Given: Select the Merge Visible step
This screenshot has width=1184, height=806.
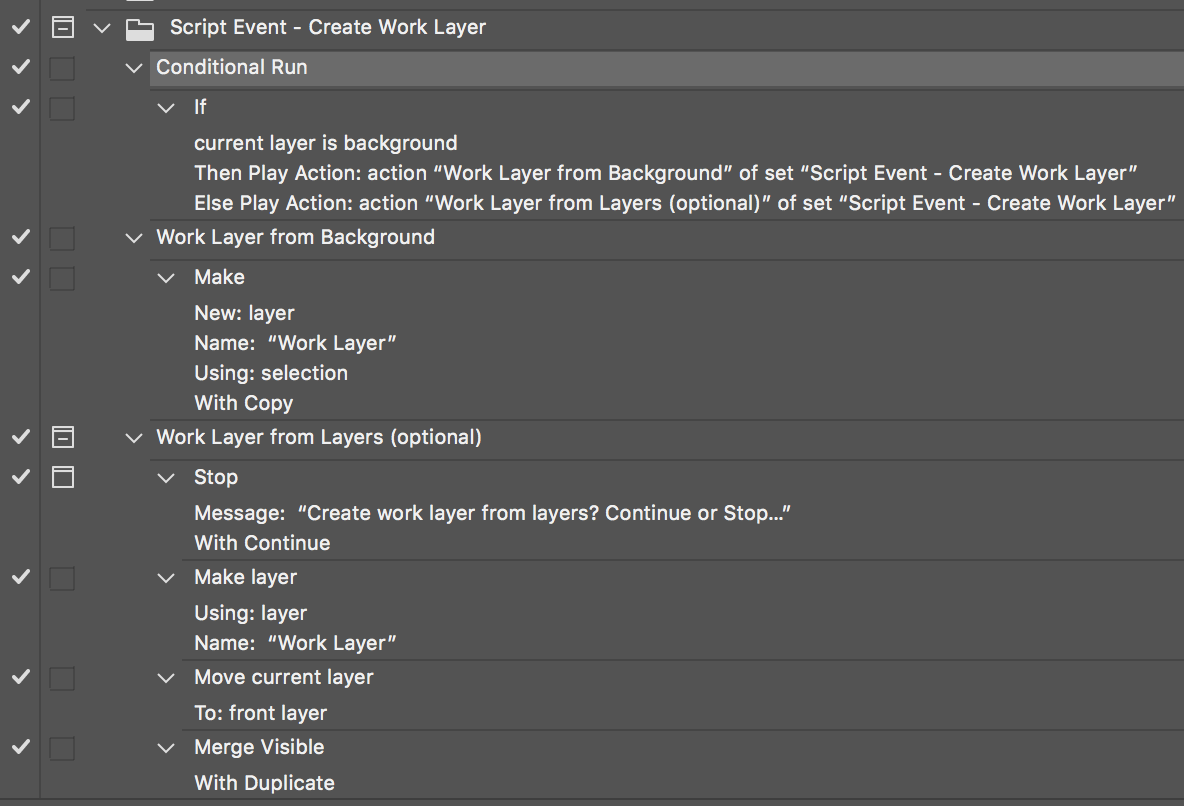Looking at the screenshot, I should (259, 747).
